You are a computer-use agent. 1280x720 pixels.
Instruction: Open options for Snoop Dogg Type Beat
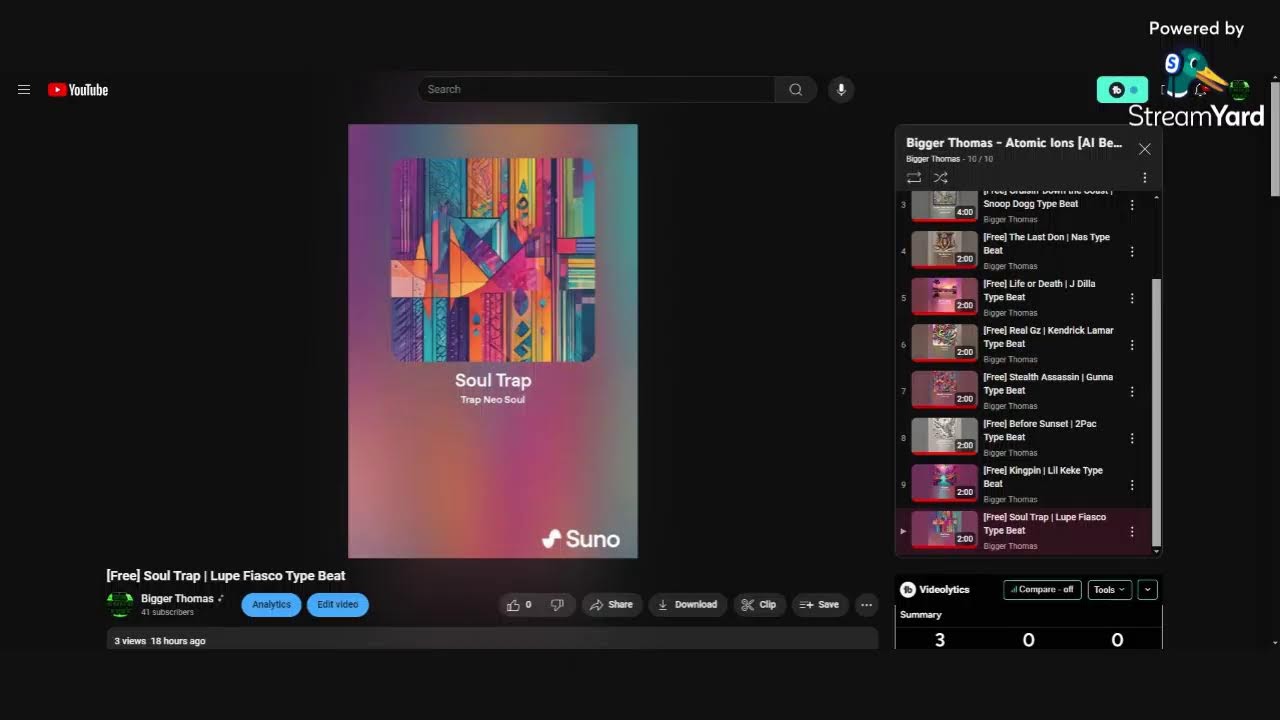click(x=1132, y=205)
